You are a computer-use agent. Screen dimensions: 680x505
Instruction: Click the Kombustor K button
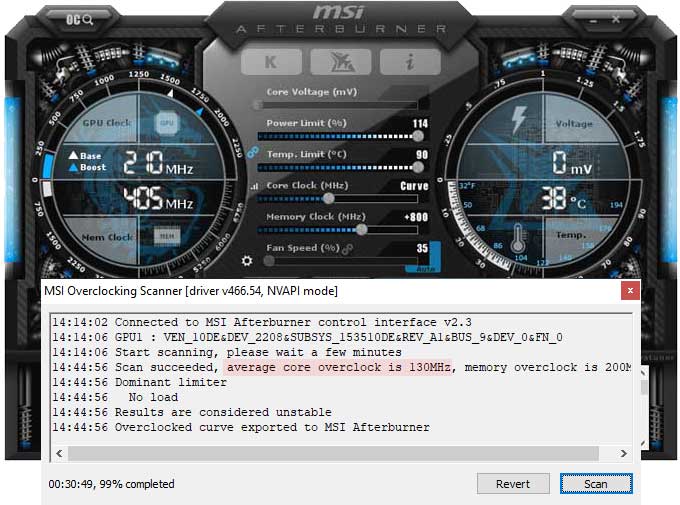[271, 62]
